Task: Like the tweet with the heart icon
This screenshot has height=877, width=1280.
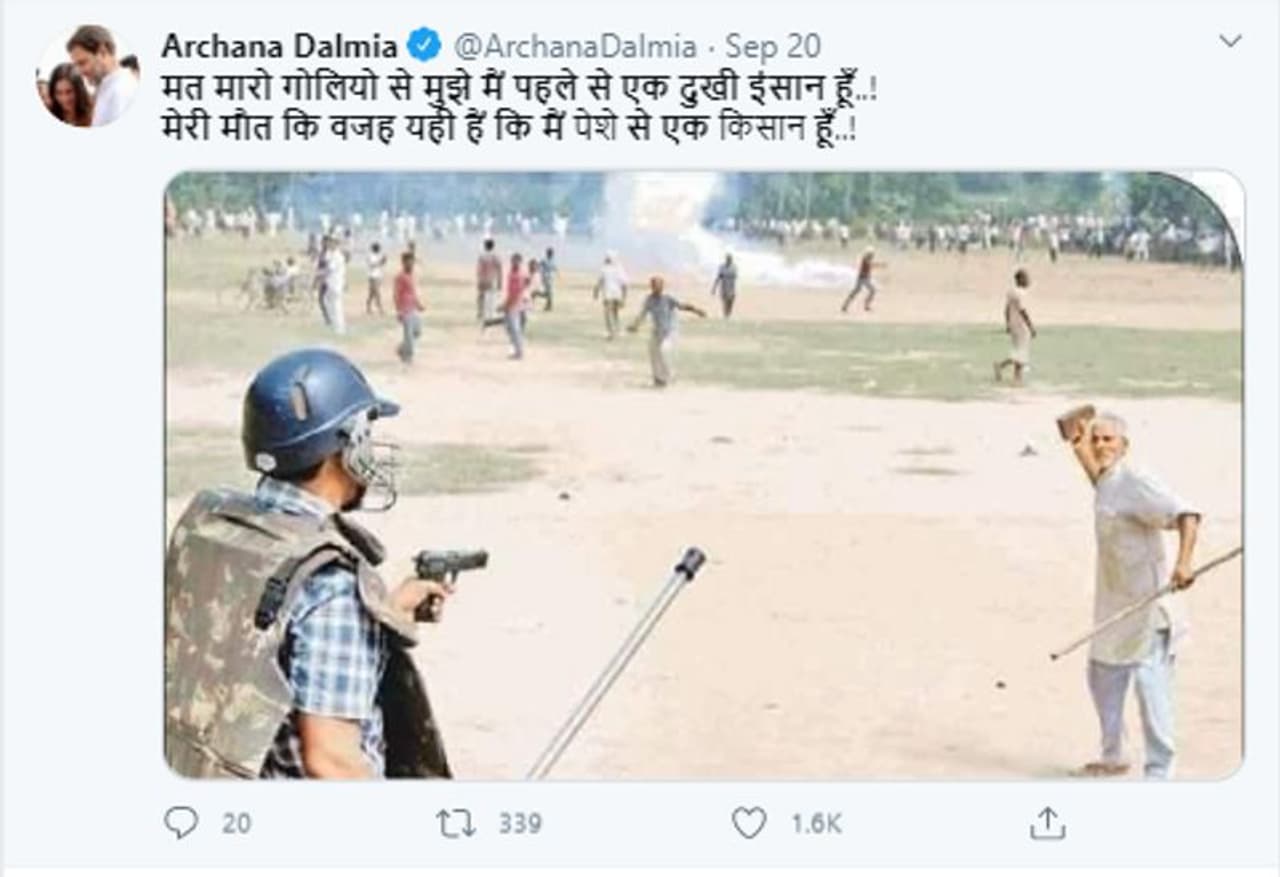Action: click(x=748, y=822)
